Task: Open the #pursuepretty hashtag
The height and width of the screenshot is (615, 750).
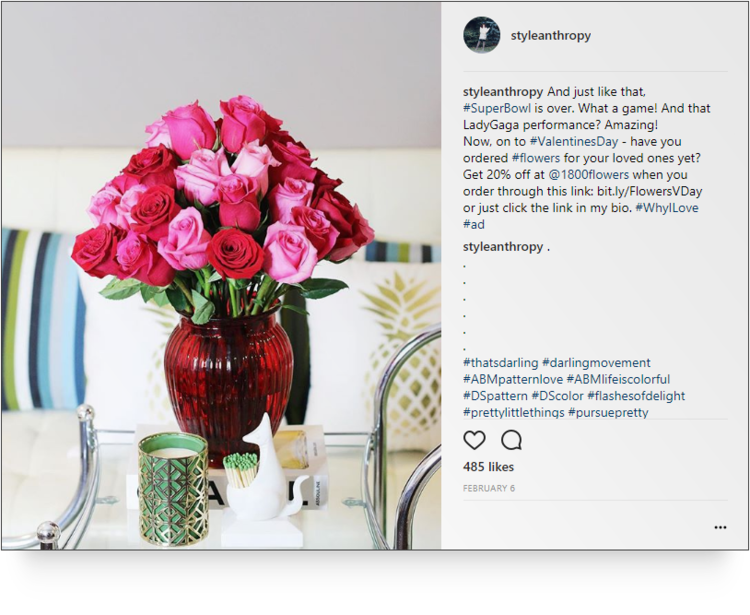Action: tap(608, 412)
